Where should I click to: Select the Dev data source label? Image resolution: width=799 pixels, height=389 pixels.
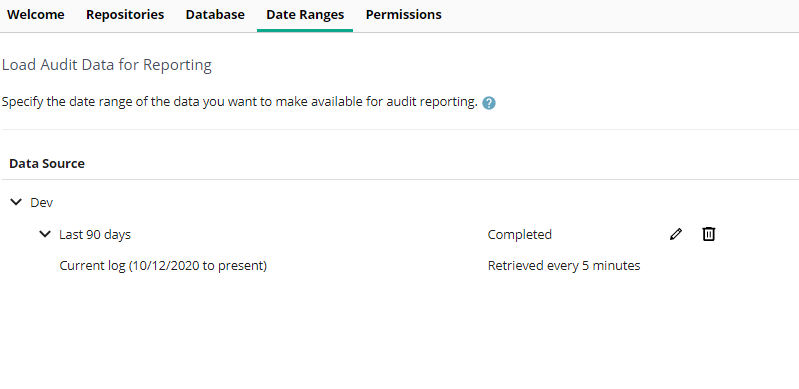42,202
